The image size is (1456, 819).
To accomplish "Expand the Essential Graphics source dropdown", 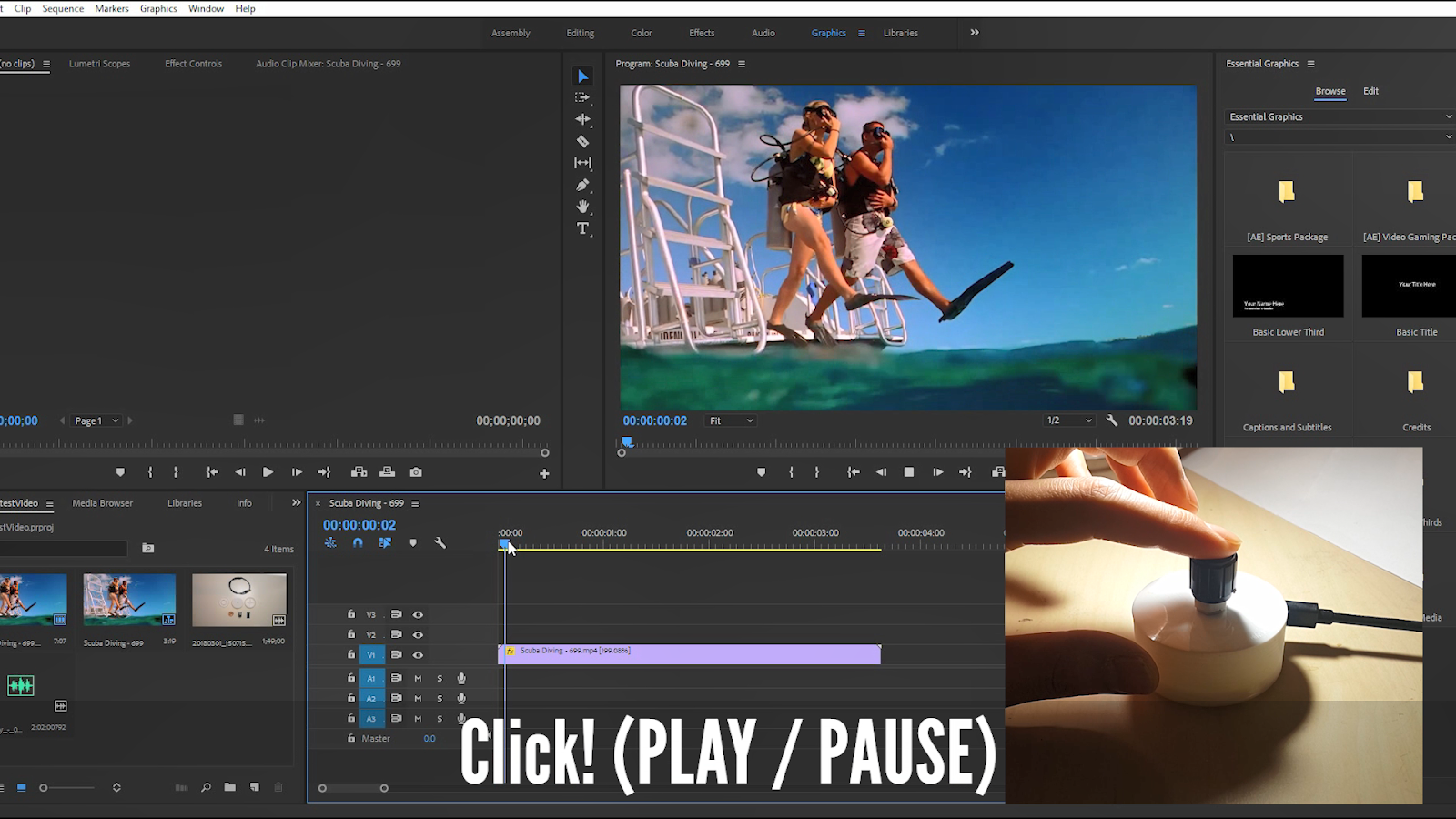I will (x=1340, y=116).
